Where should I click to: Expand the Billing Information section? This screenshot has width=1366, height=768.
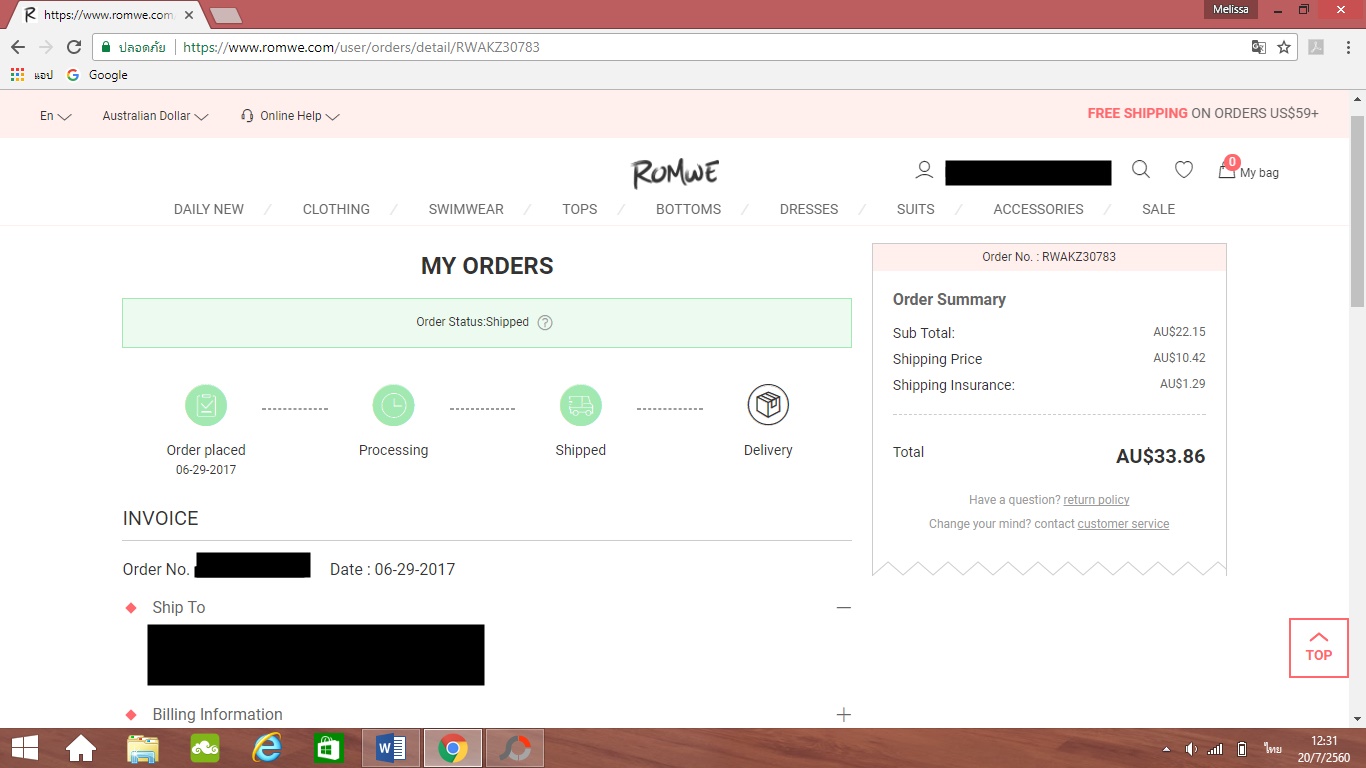[844, 714]
